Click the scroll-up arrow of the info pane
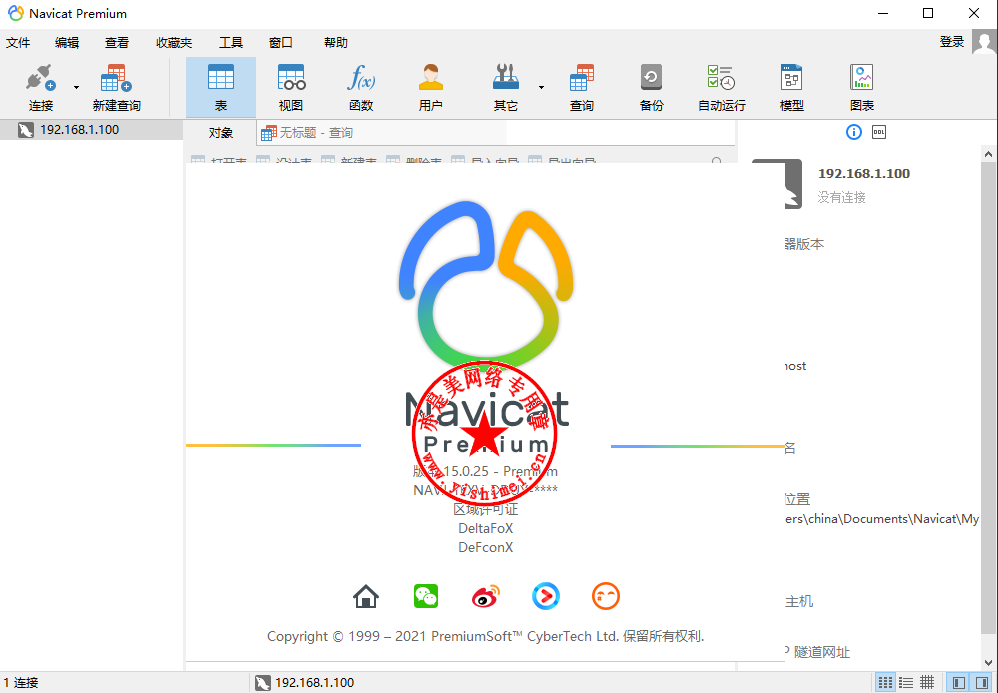998x693 pixels. pyautogui.click(x=988, y=154)
